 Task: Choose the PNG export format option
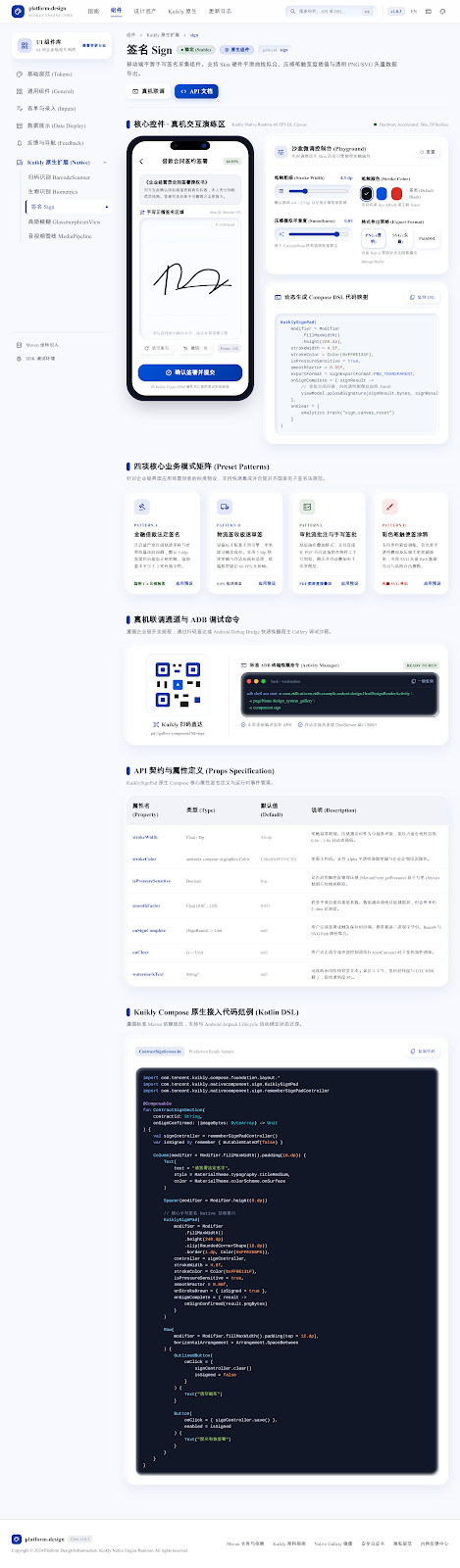coord(374,238)
